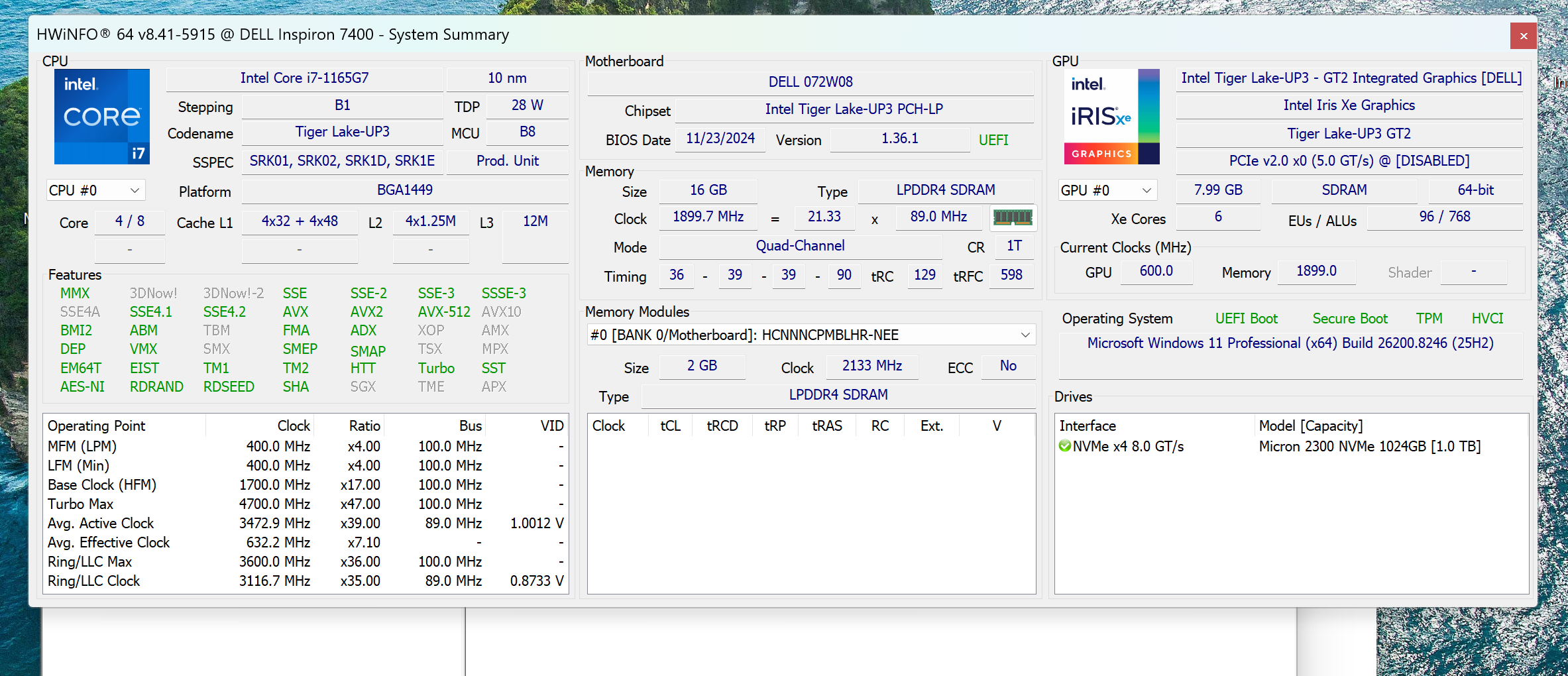1568x676 pixels.
Task: Click the green UEFI label beside BIOS version
Action: tap(993, 140)
